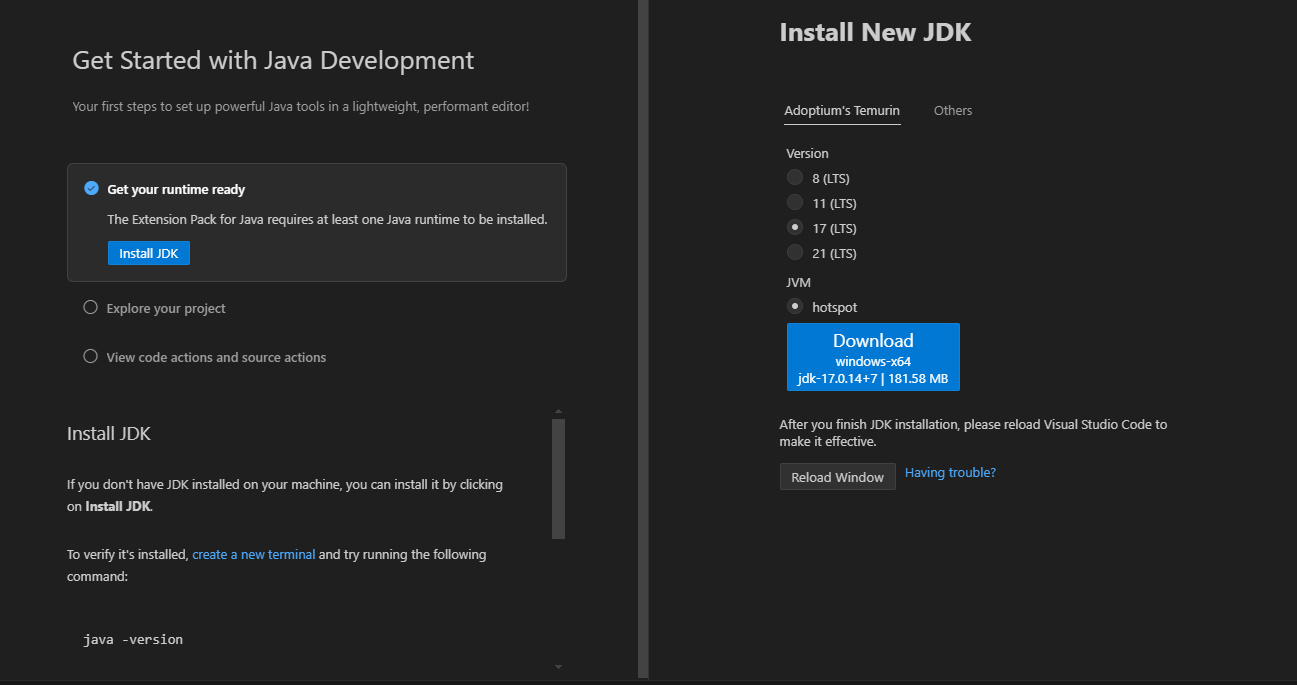Image resolution: width=1297 pixels, height=685 pixels.
Task: Click the text starting 'Your first steps to set up'
Action: click(x=301, y=105)
